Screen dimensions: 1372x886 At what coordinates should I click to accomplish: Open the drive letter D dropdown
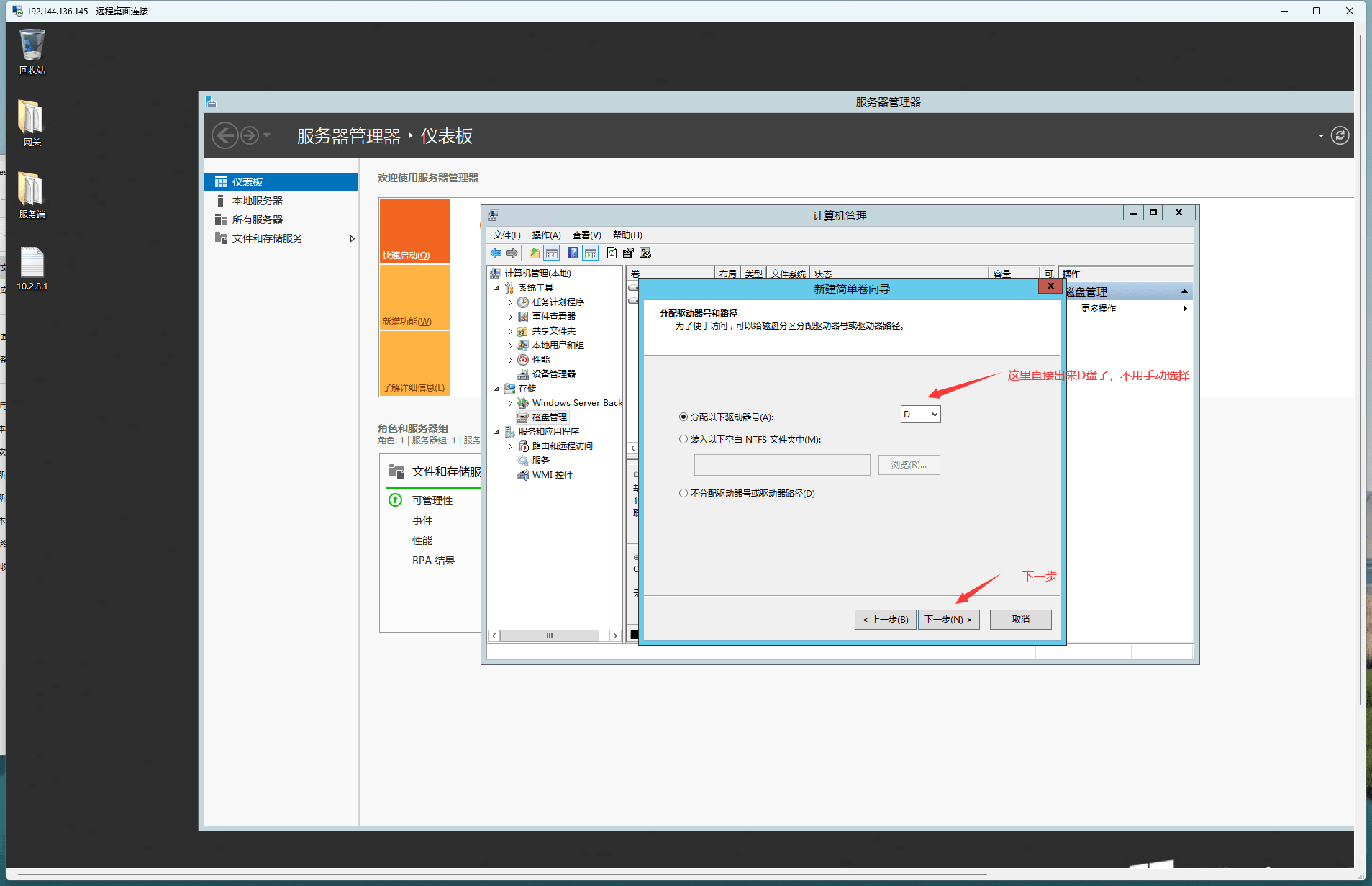coord(920,415)
